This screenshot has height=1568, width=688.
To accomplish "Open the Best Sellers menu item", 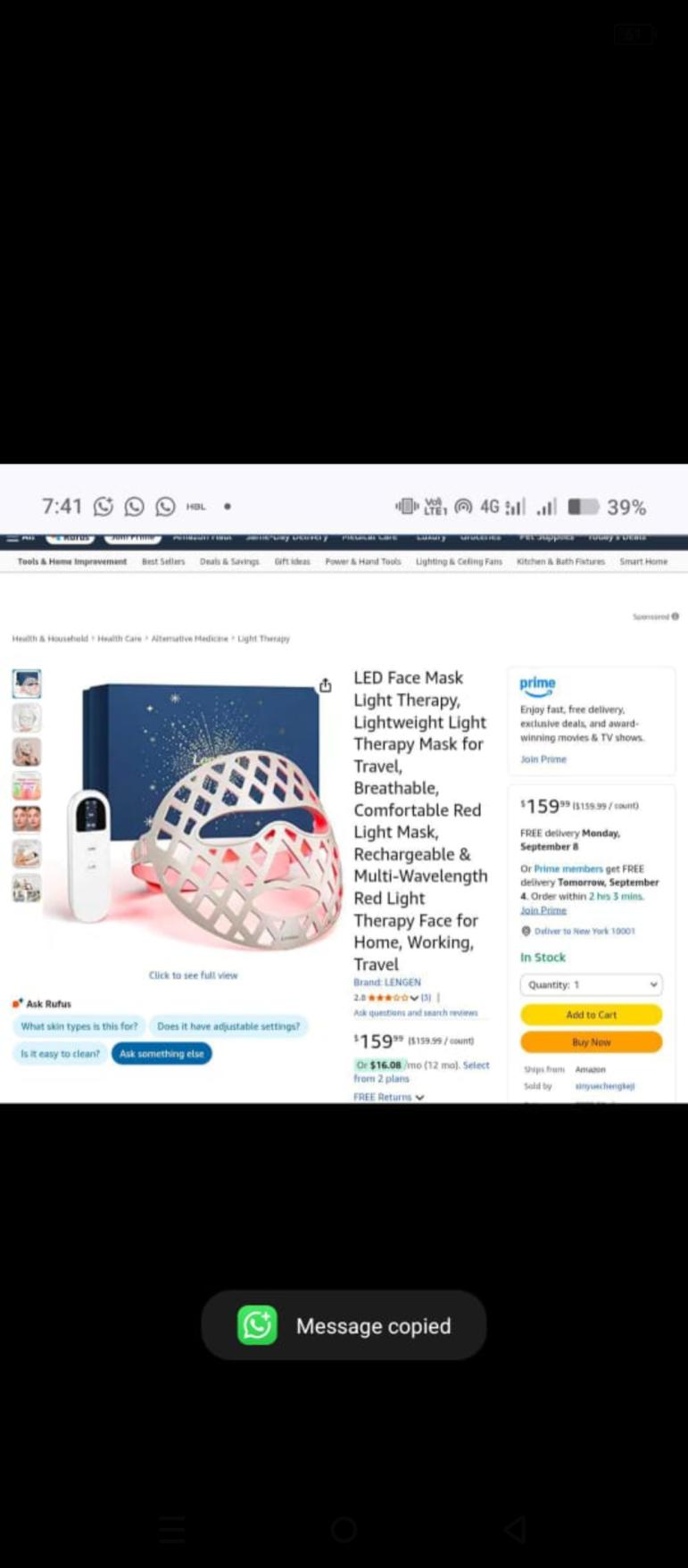I will 163,561.
